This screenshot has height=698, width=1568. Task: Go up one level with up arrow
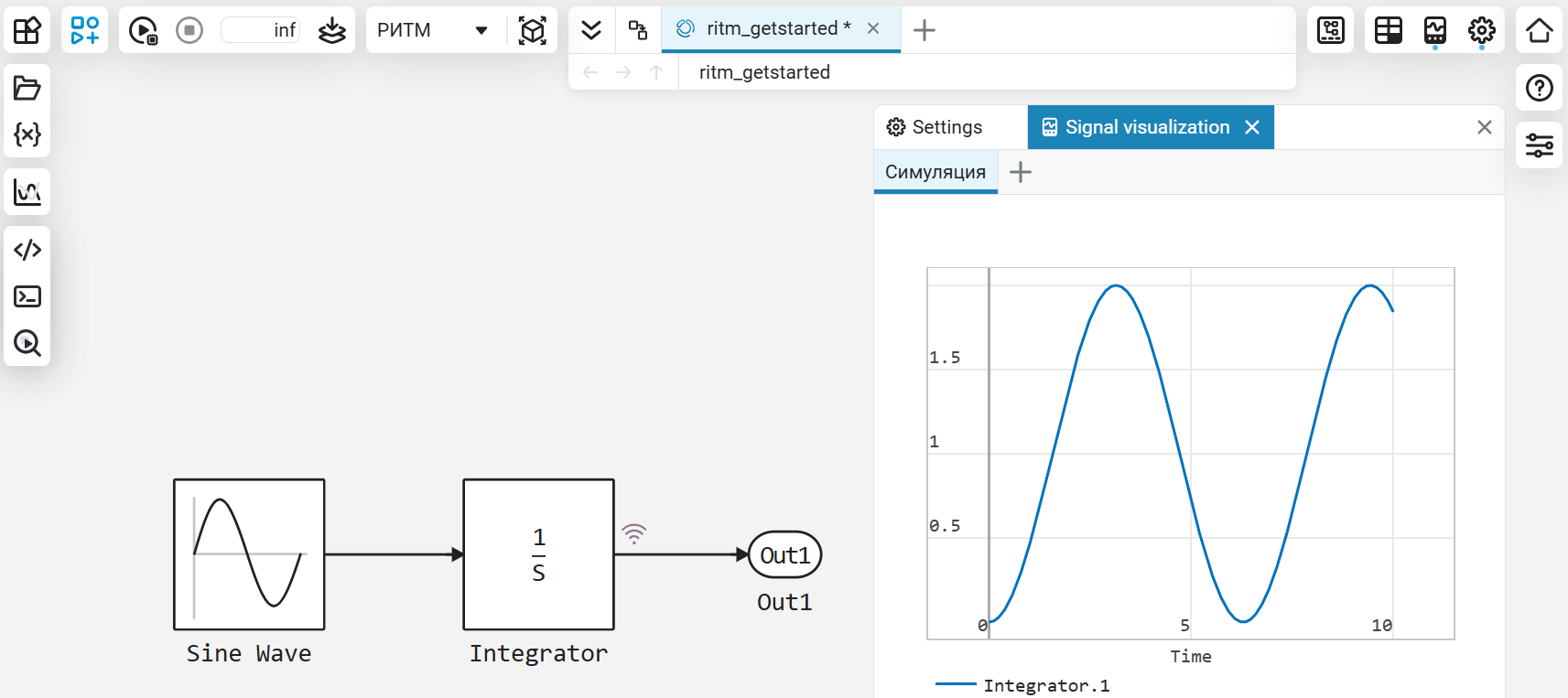point(656,72)
